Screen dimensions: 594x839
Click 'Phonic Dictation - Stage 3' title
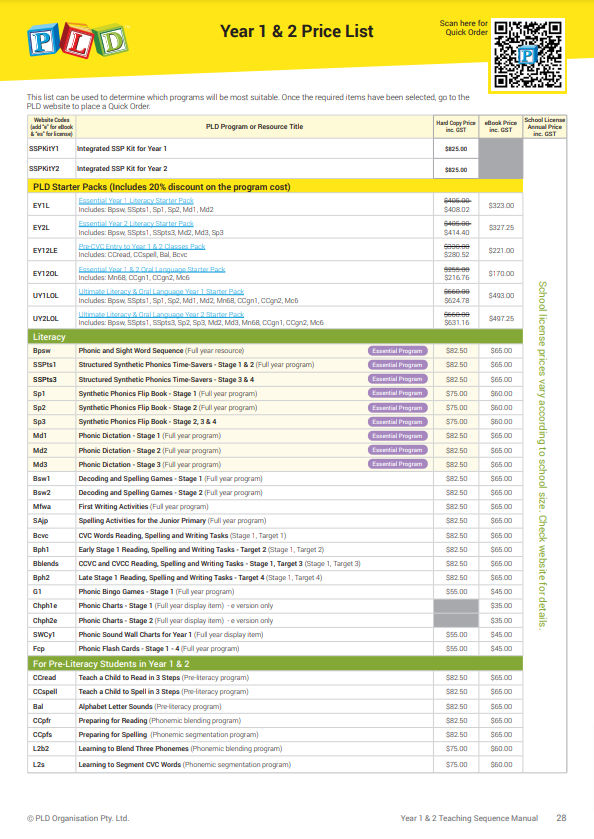(x=119, y=465)
